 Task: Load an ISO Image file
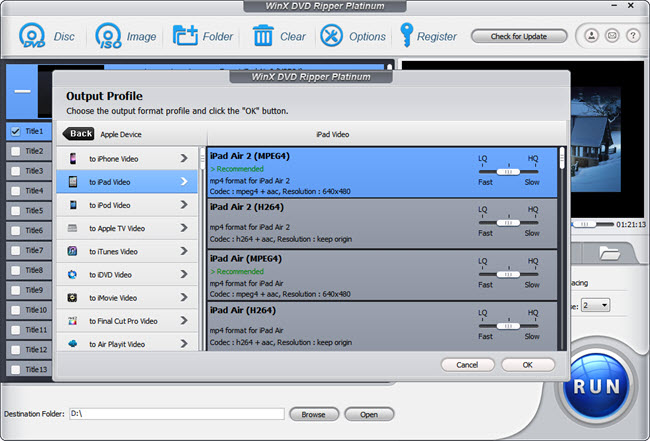click(x=108, y=36)
